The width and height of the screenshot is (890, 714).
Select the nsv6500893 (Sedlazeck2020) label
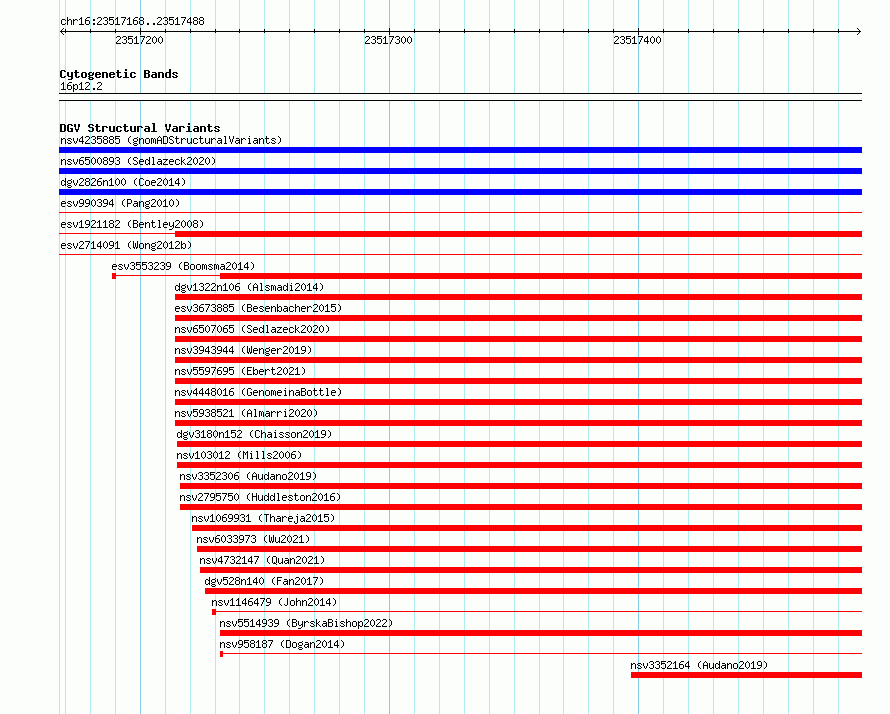[x=138, y=161]
